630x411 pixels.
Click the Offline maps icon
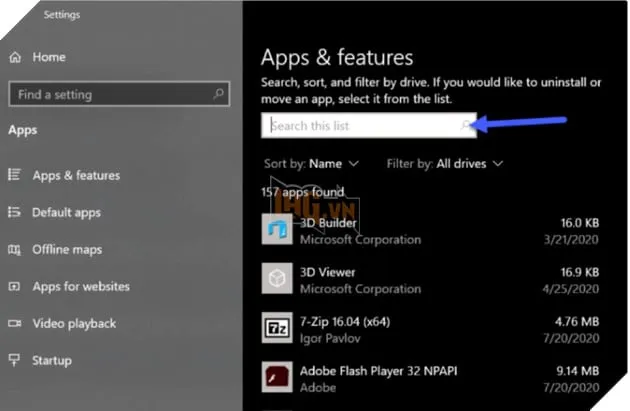[x=15, y=249]
